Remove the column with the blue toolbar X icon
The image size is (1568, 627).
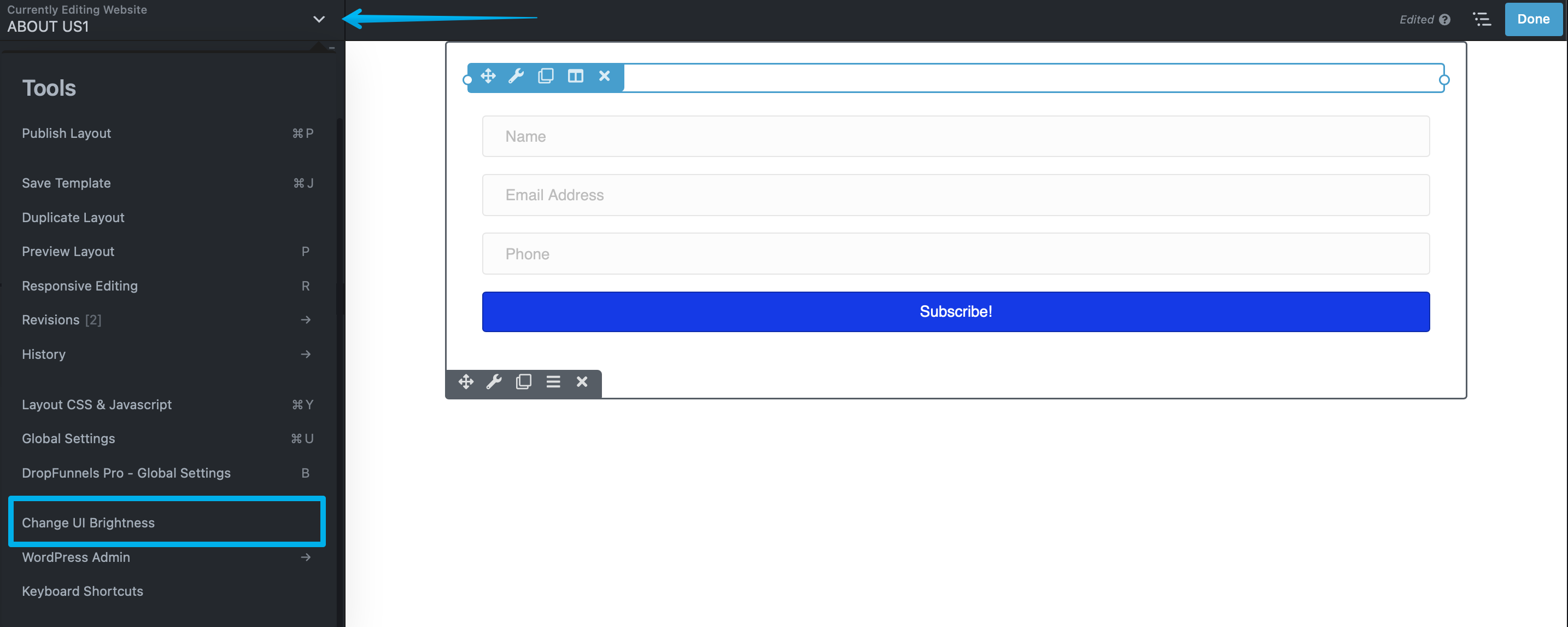605,76
